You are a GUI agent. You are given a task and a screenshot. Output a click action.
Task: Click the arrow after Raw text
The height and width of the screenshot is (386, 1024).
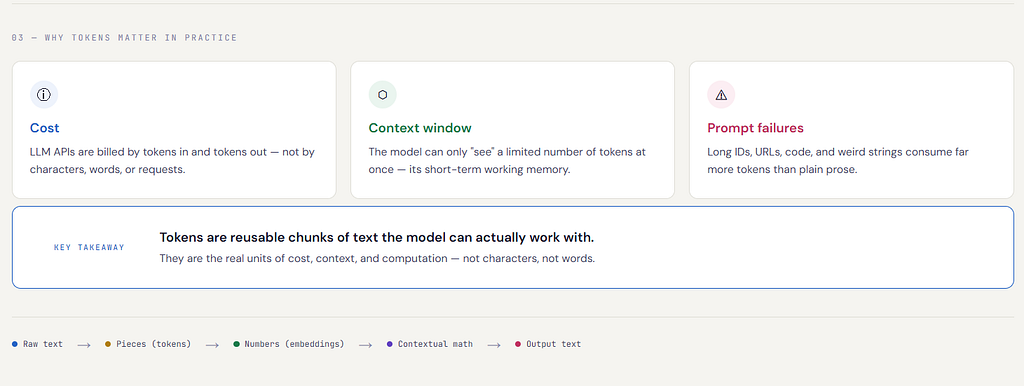click(x=84, y=344)
